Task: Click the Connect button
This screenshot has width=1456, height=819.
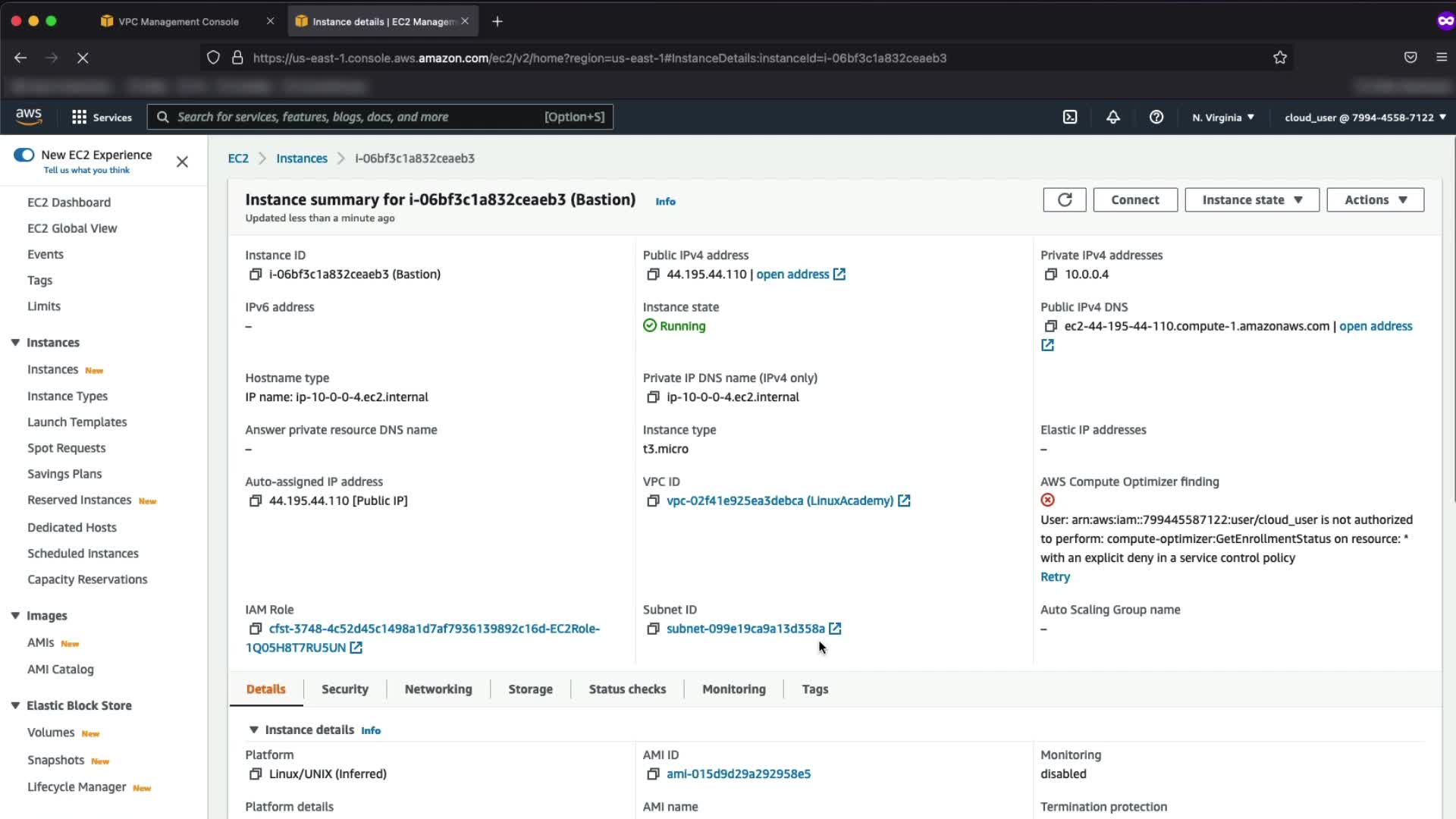Action: point(1134,200)
